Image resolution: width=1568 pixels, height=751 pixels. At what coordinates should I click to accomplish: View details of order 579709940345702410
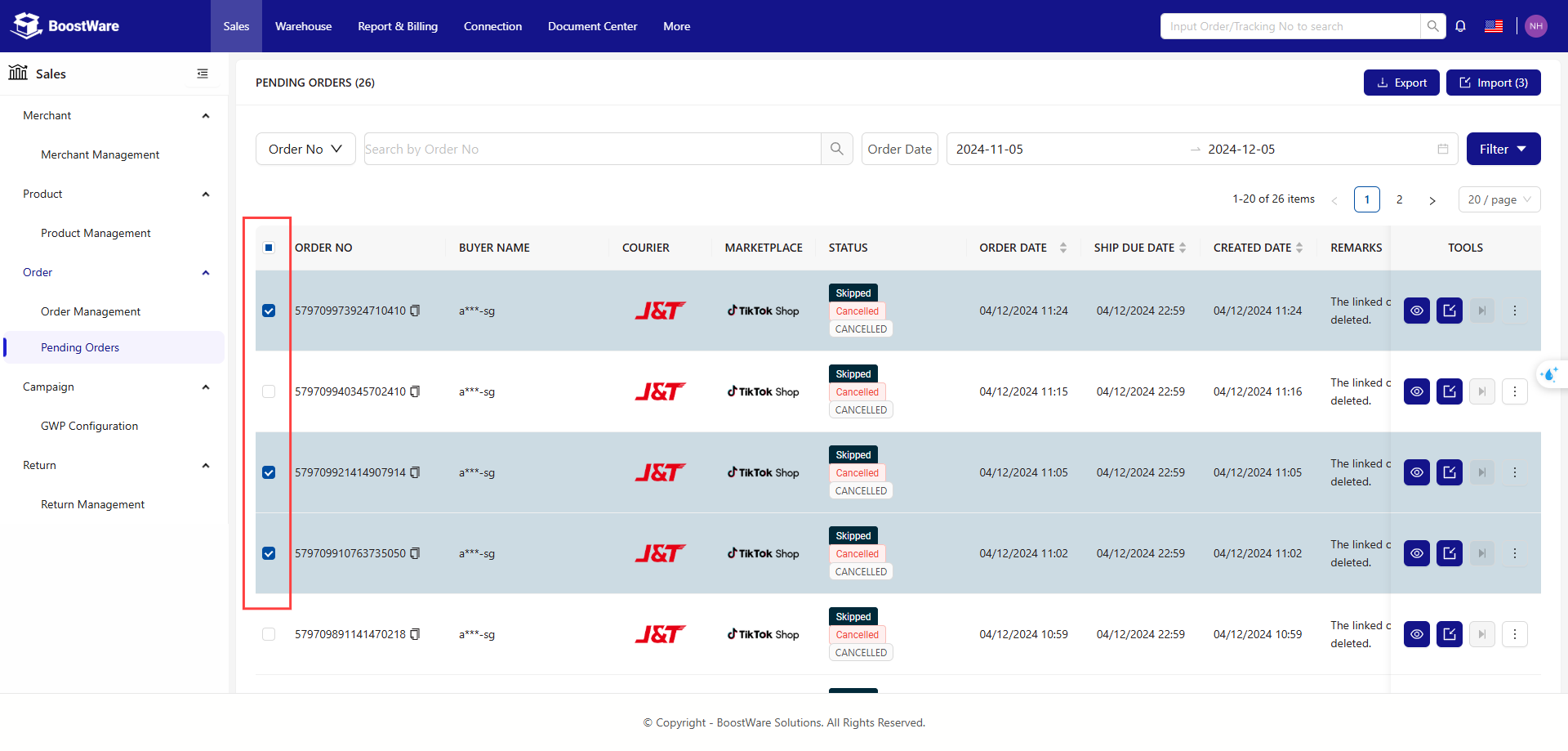pyautogui.click(x=1417, y=391)
